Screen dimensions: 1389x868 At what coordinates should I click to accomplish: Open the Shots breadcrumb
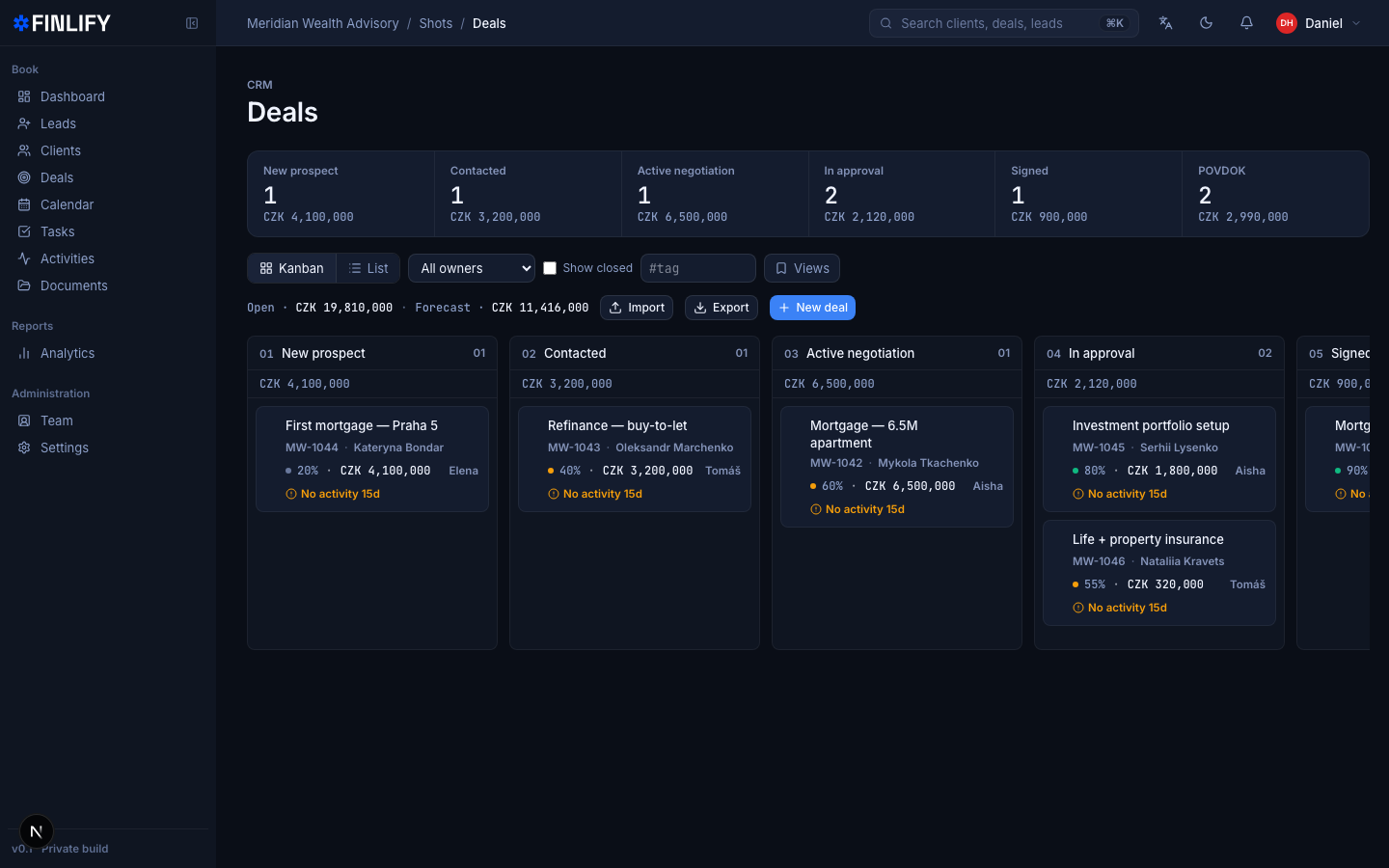click(435, 23)
